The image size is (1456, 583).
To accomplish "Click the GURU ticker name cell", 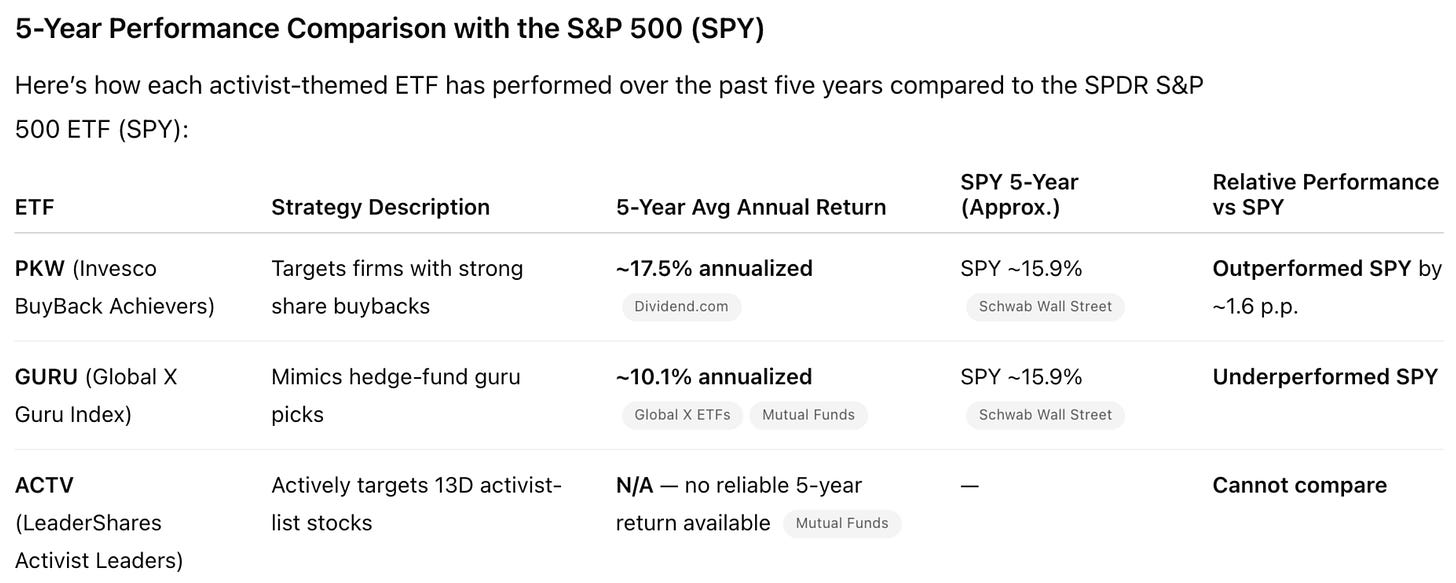I will [96, 395].
